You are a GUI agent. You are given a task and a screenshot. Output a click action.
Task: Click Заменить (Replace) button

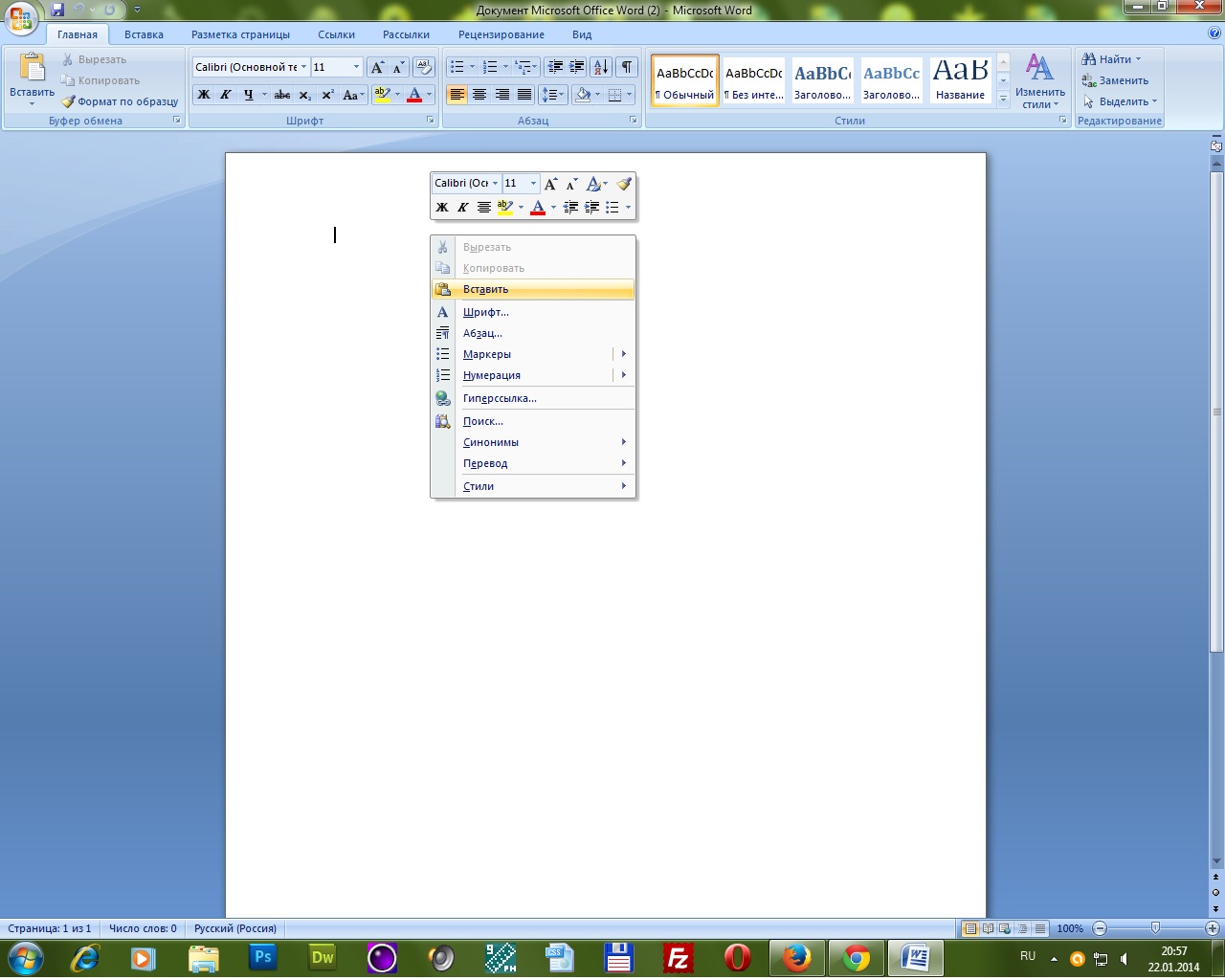click(1115, 80)
